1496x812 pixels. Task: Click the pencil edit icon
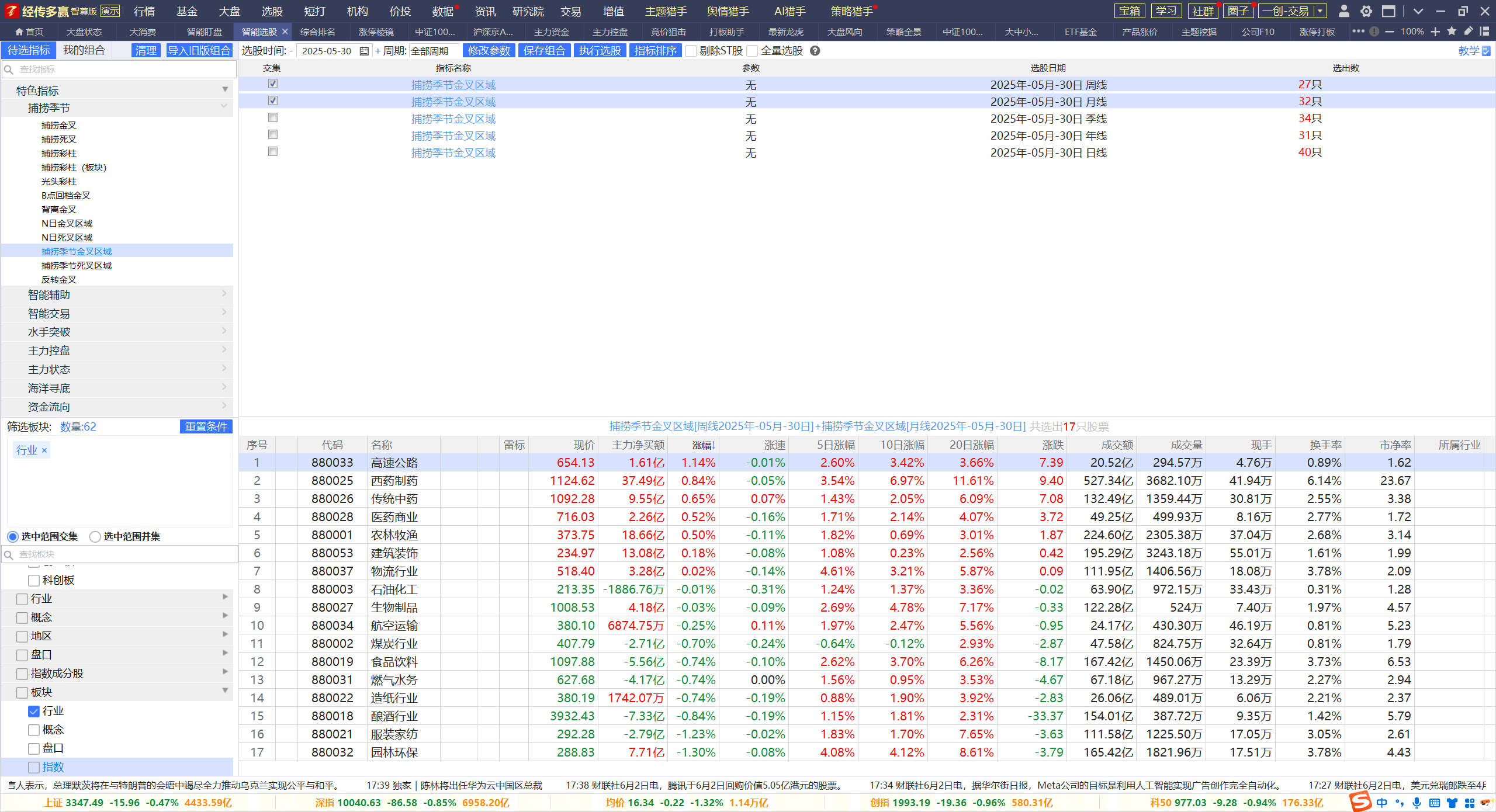1468,31
